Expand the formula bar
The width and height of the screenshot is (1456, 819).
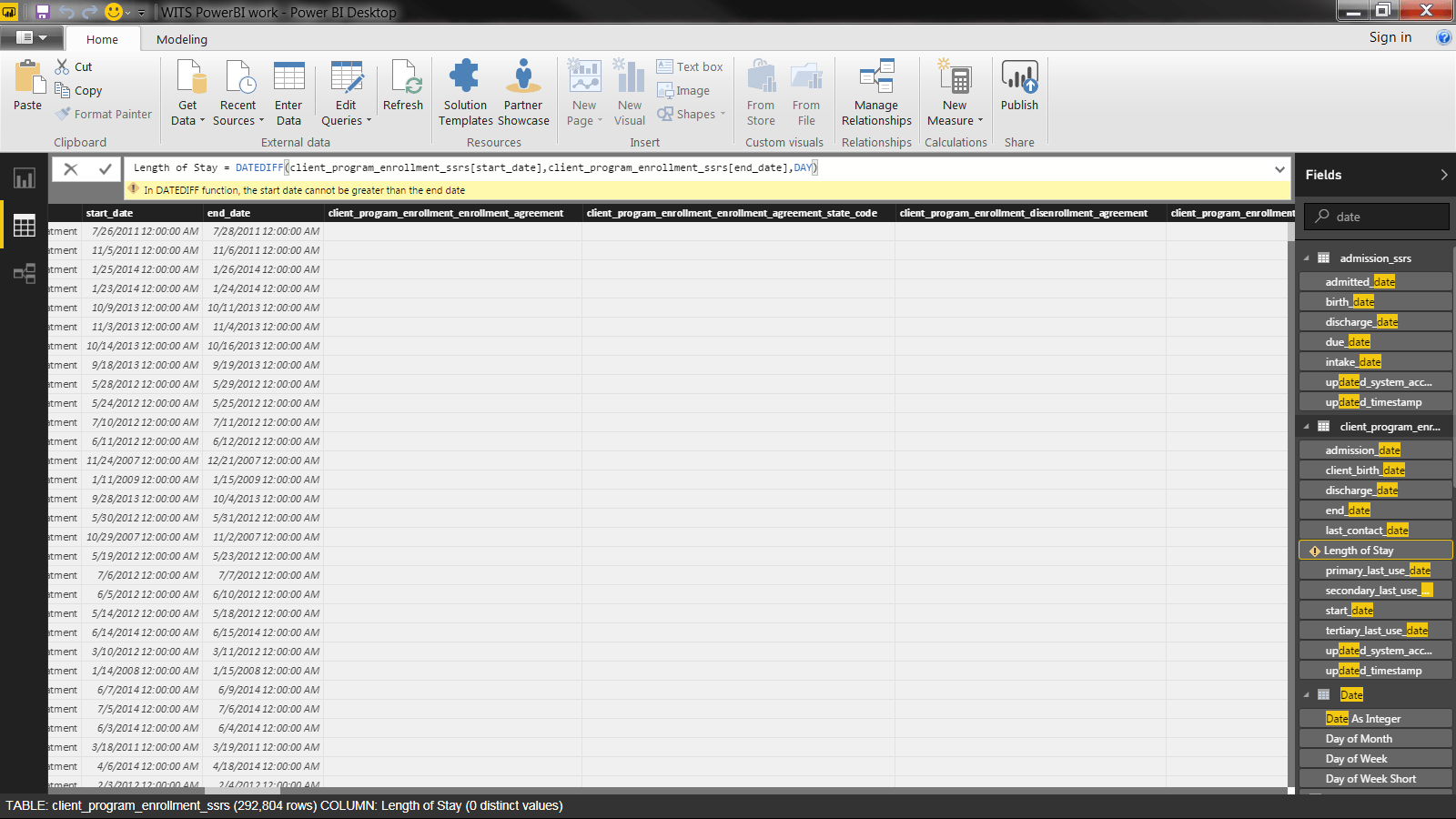[1279, 169]
